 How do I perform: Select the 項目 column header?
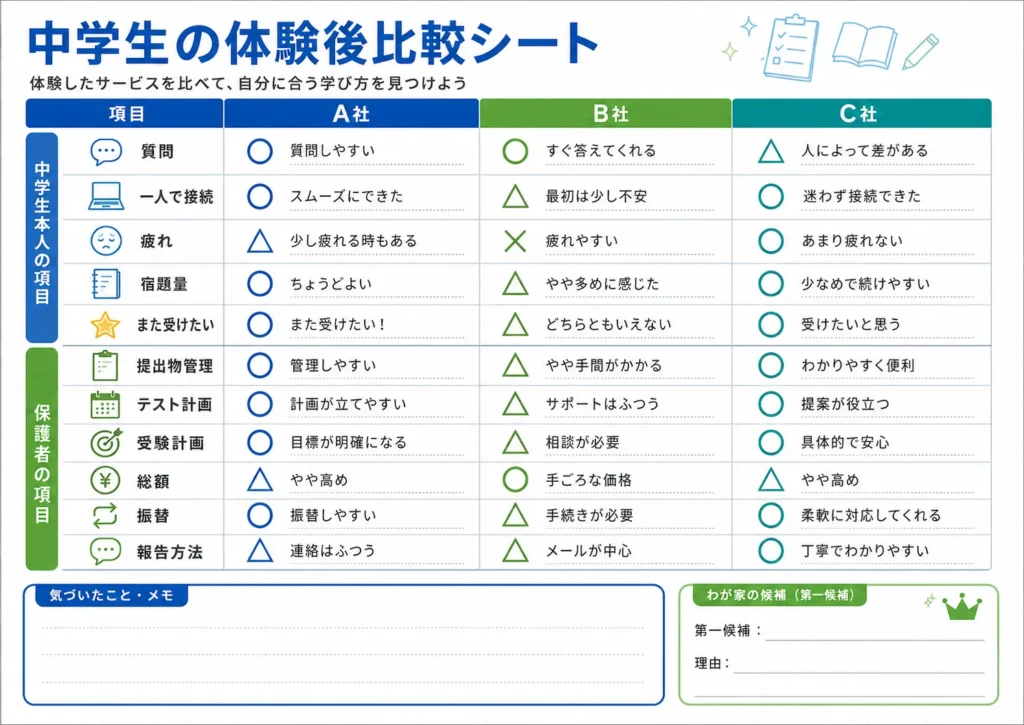[x=124, y=114]
